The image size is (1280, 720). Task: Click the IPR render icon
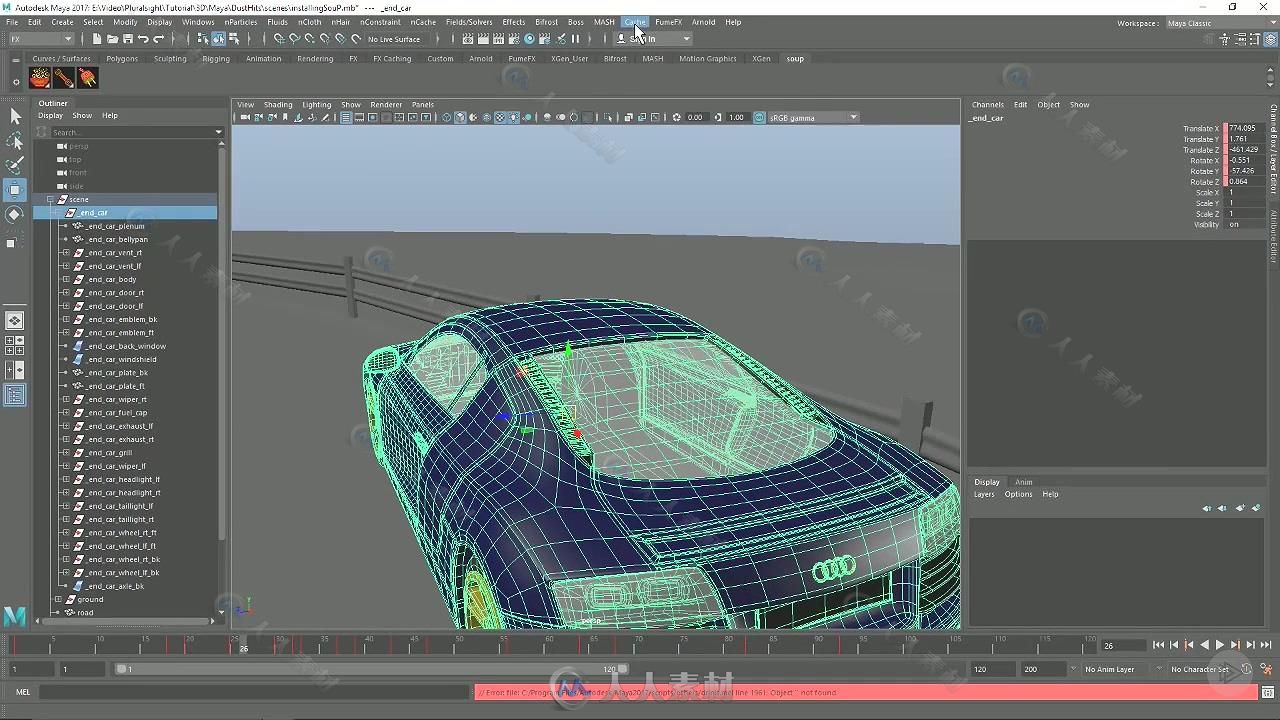[x=500, y=39]
